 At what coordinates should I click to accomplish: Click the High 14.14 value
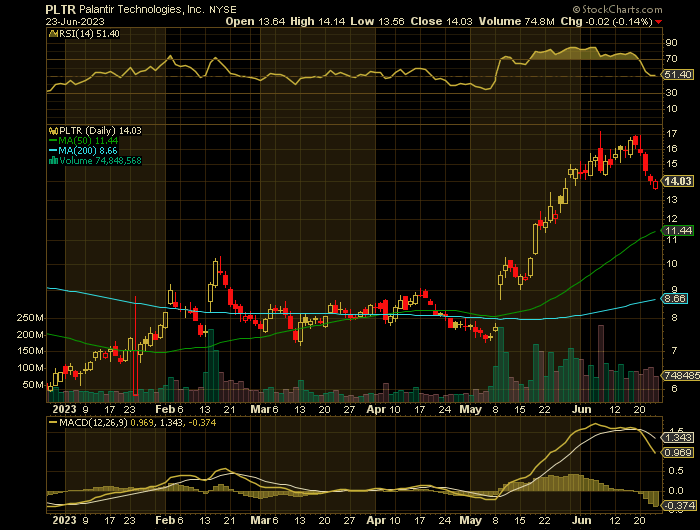coord(317,21)
